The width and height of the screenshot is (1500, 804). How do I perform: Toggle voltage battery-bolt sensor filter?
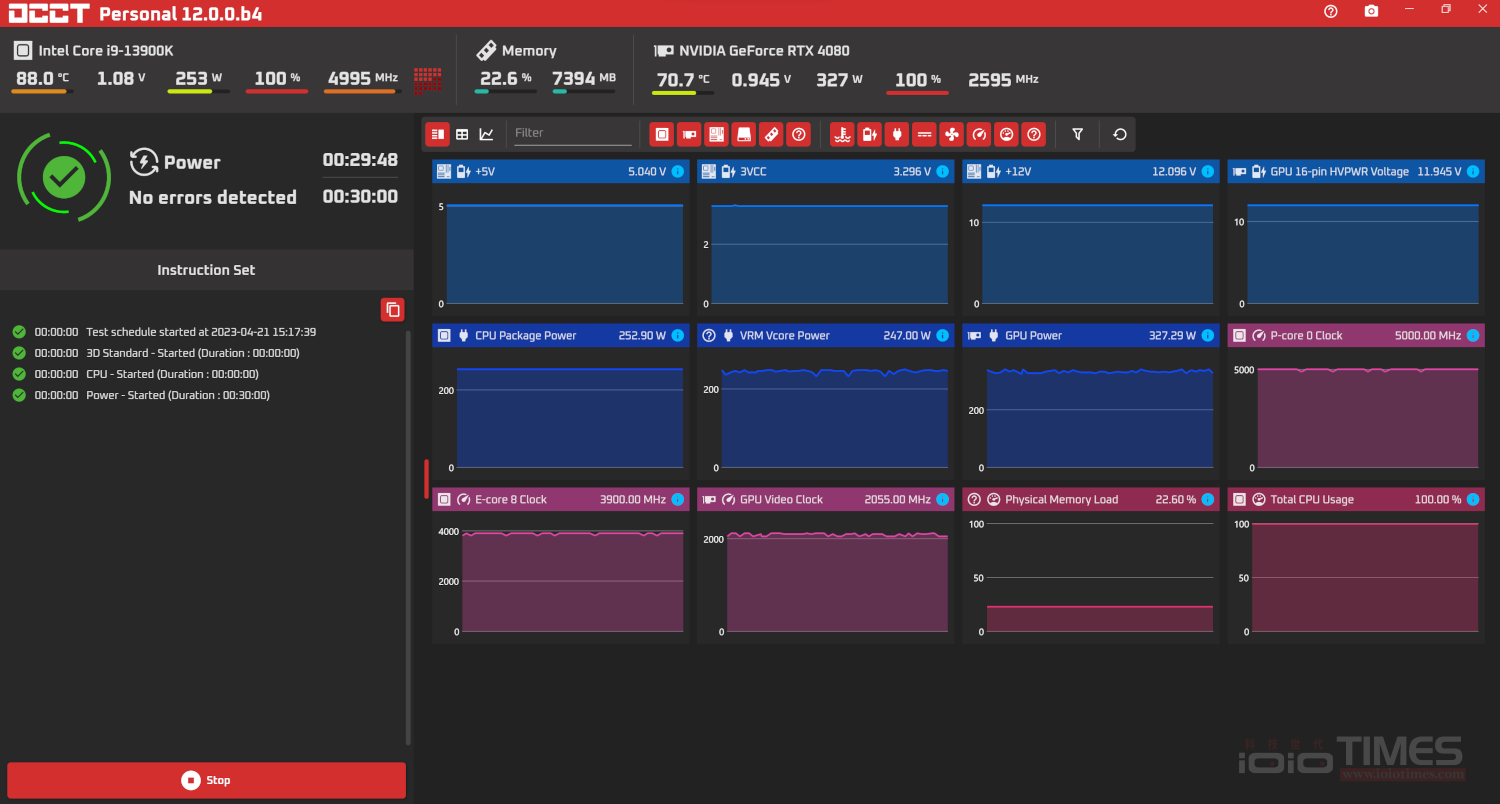click(x=870, y=134)
